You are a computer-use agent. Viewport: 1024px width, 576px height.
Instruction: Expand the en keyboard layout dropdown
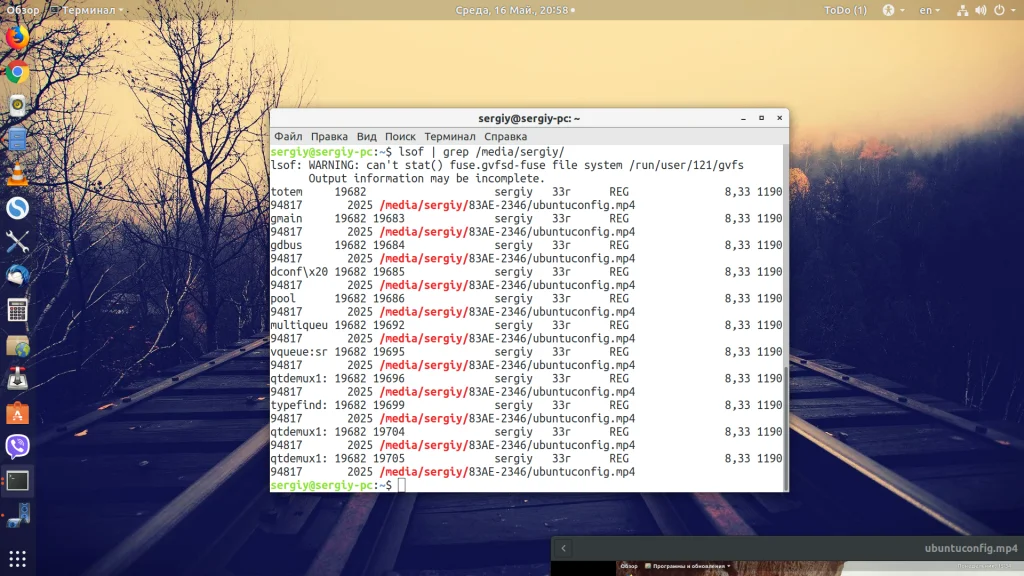[x=929, y=10]
